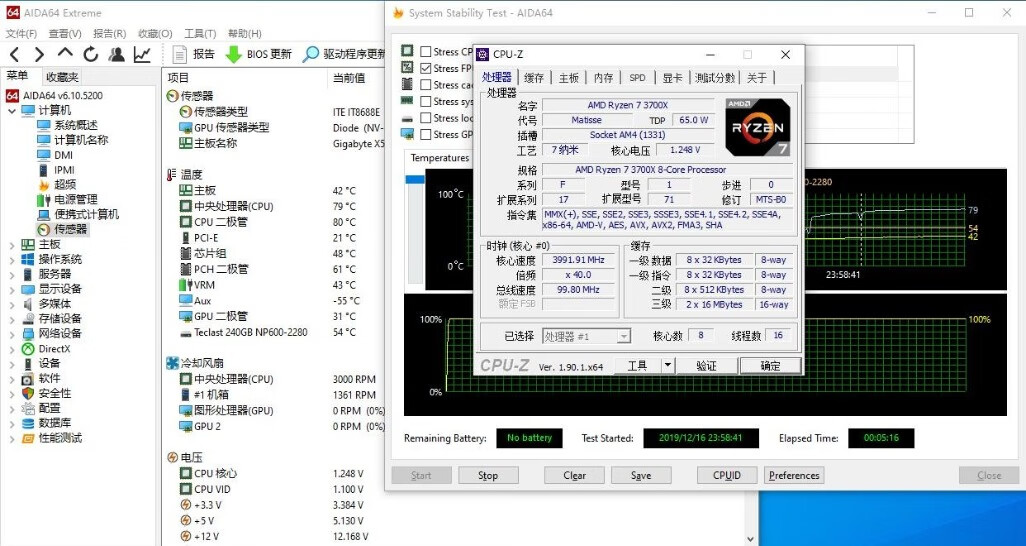Viewport: 1026px width, 546px height.
Task: Click 驱动程序更新 magnifier in toolbar
Action: 311,54
